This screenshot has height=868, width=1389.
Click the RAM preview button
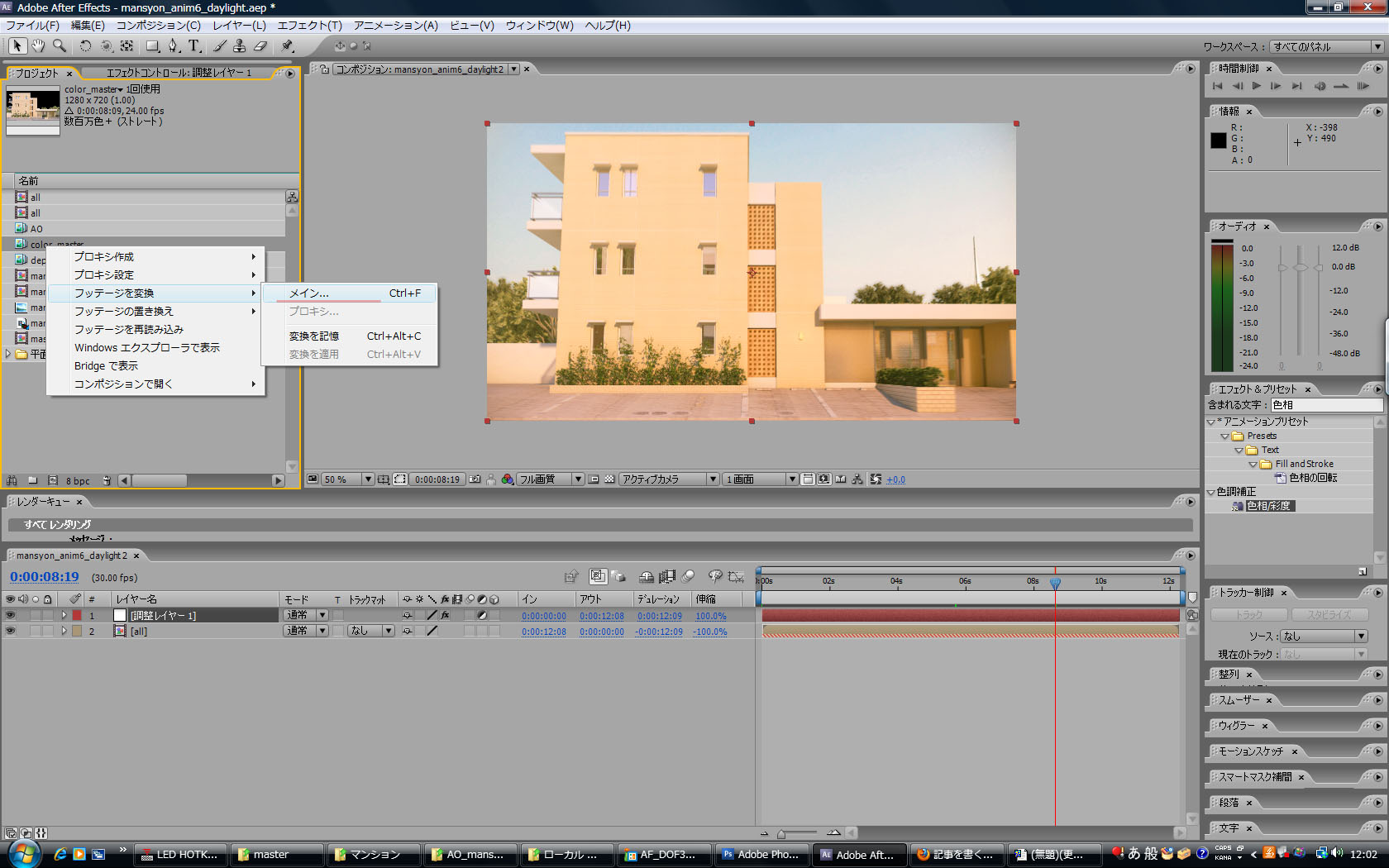click(x=1363, y=86)
